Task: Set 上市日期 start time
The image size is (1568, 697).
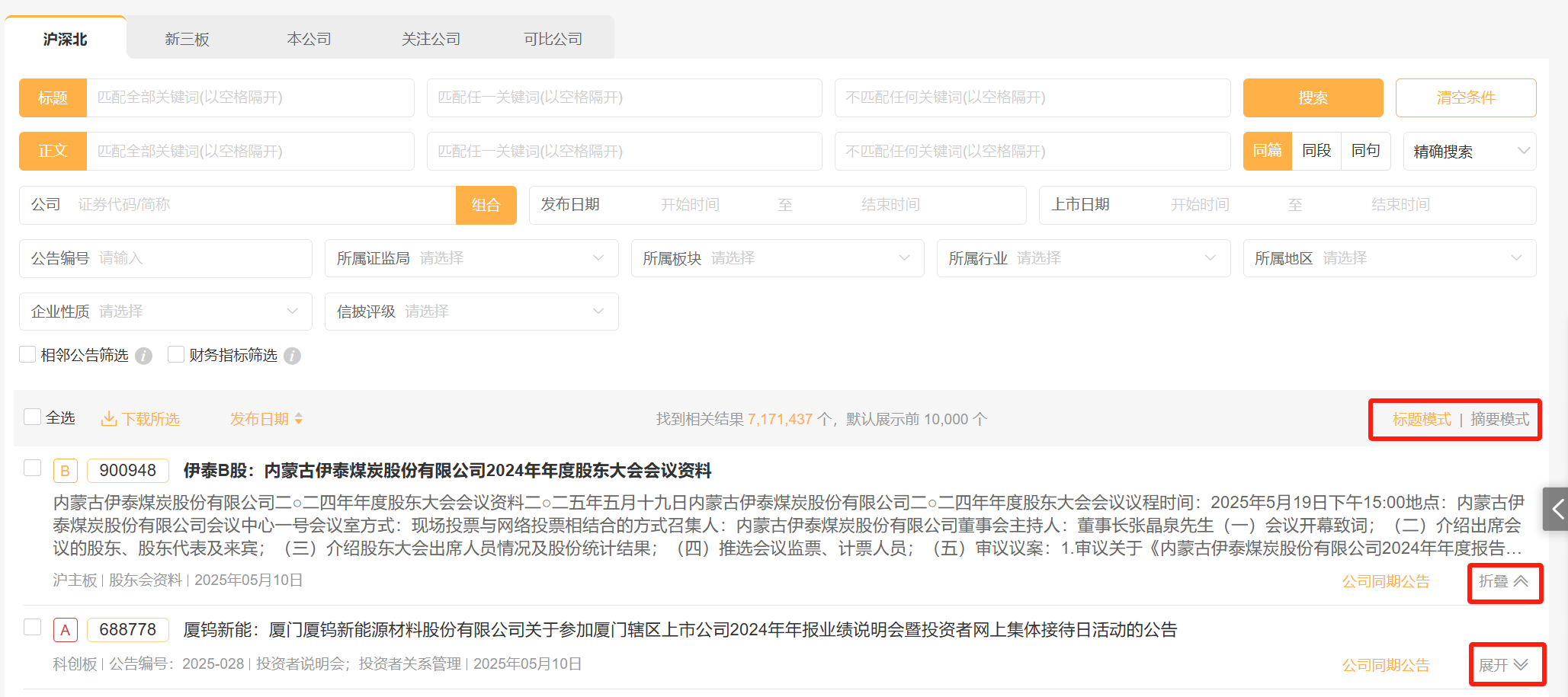Action: coord(1201,205)
